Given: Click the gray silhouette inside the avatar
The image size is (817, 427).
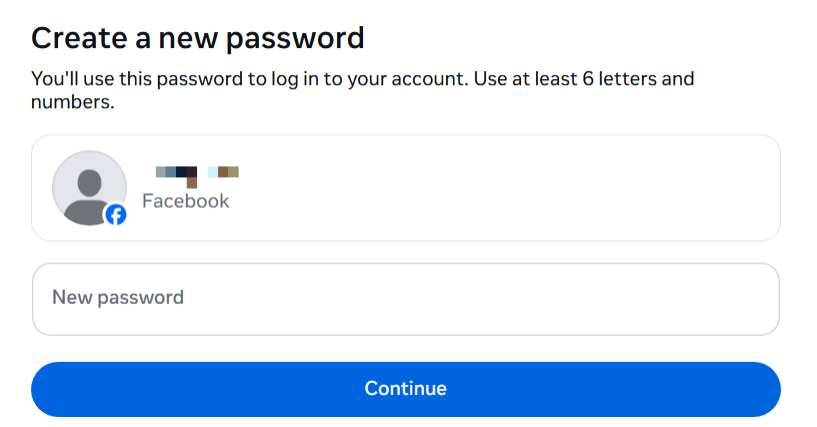Looking at the screenshot, I should [x=89, y=192].
